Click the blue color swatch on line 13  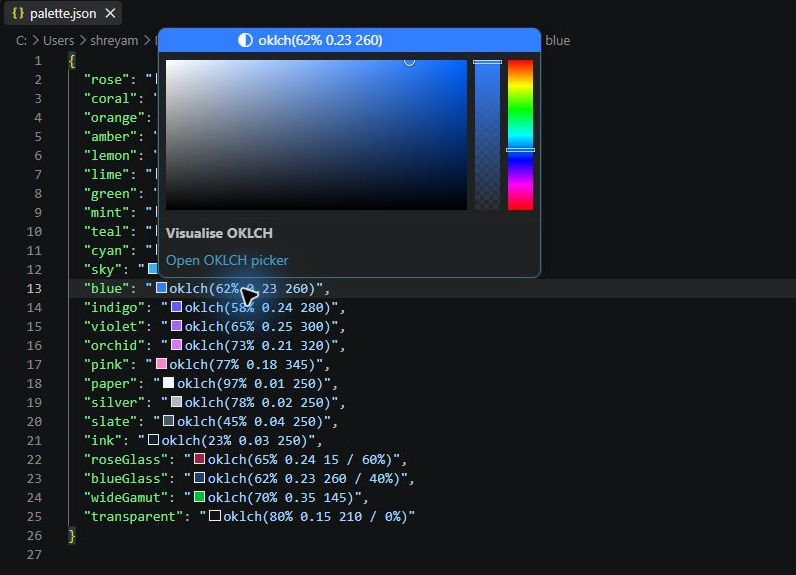pyautogui.click(x=161, y=288)
